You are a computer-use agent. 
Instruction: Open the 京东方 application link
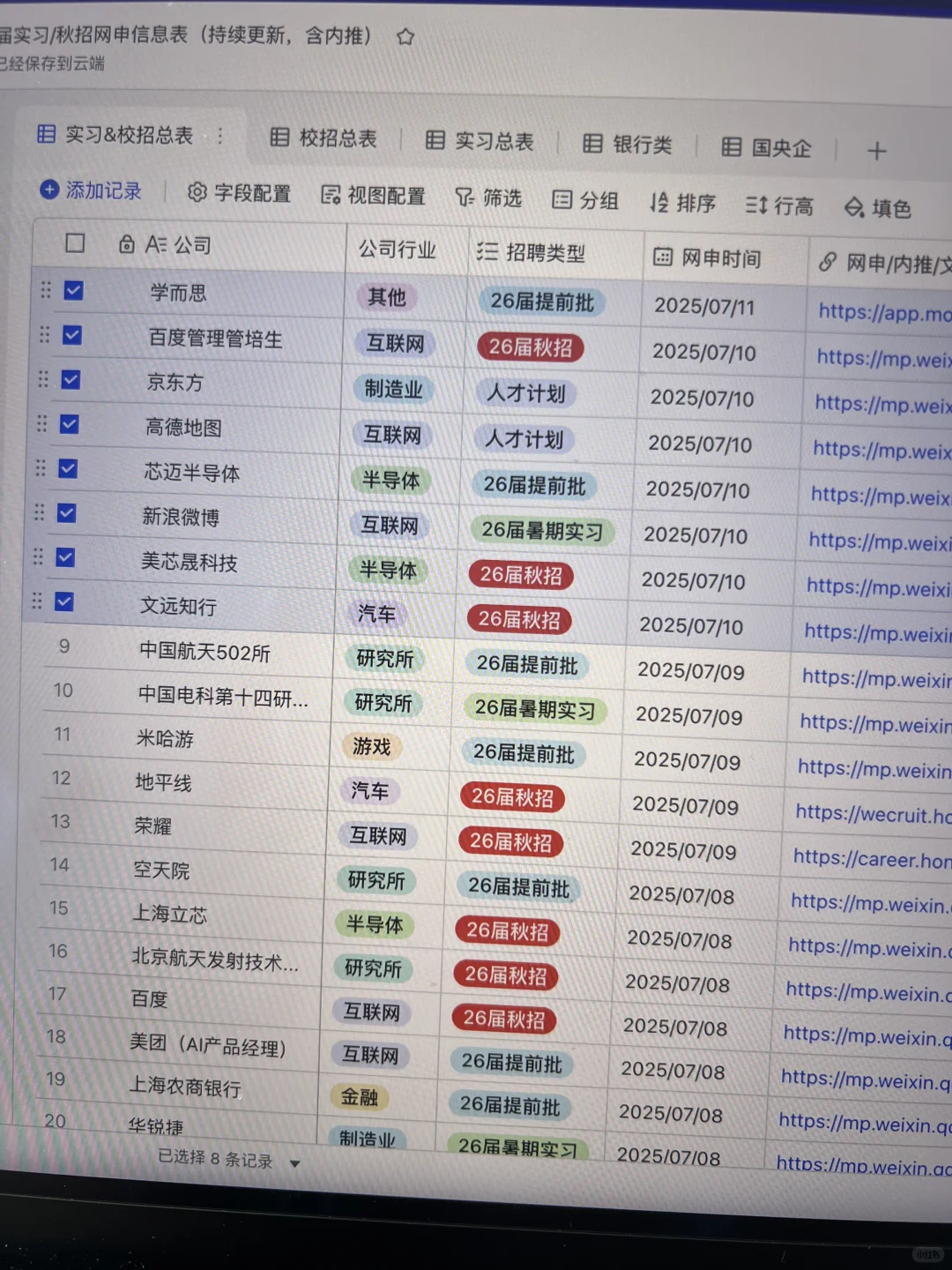882,404
